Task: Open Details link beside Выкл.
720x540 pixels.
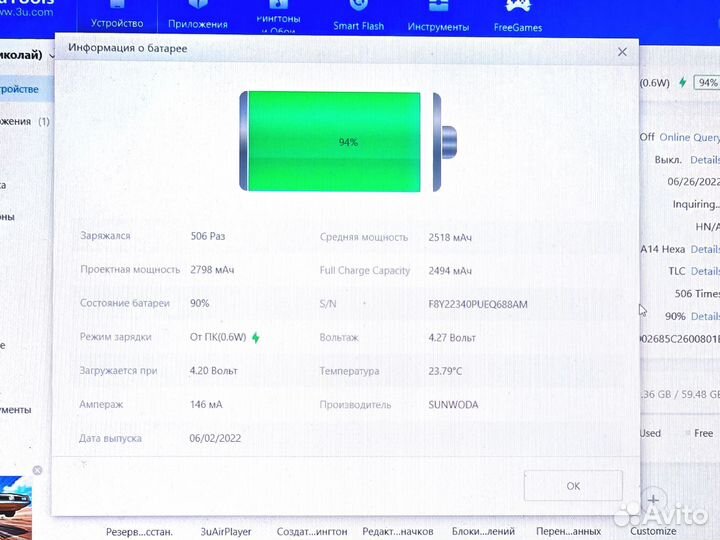Action: (704, 159)
